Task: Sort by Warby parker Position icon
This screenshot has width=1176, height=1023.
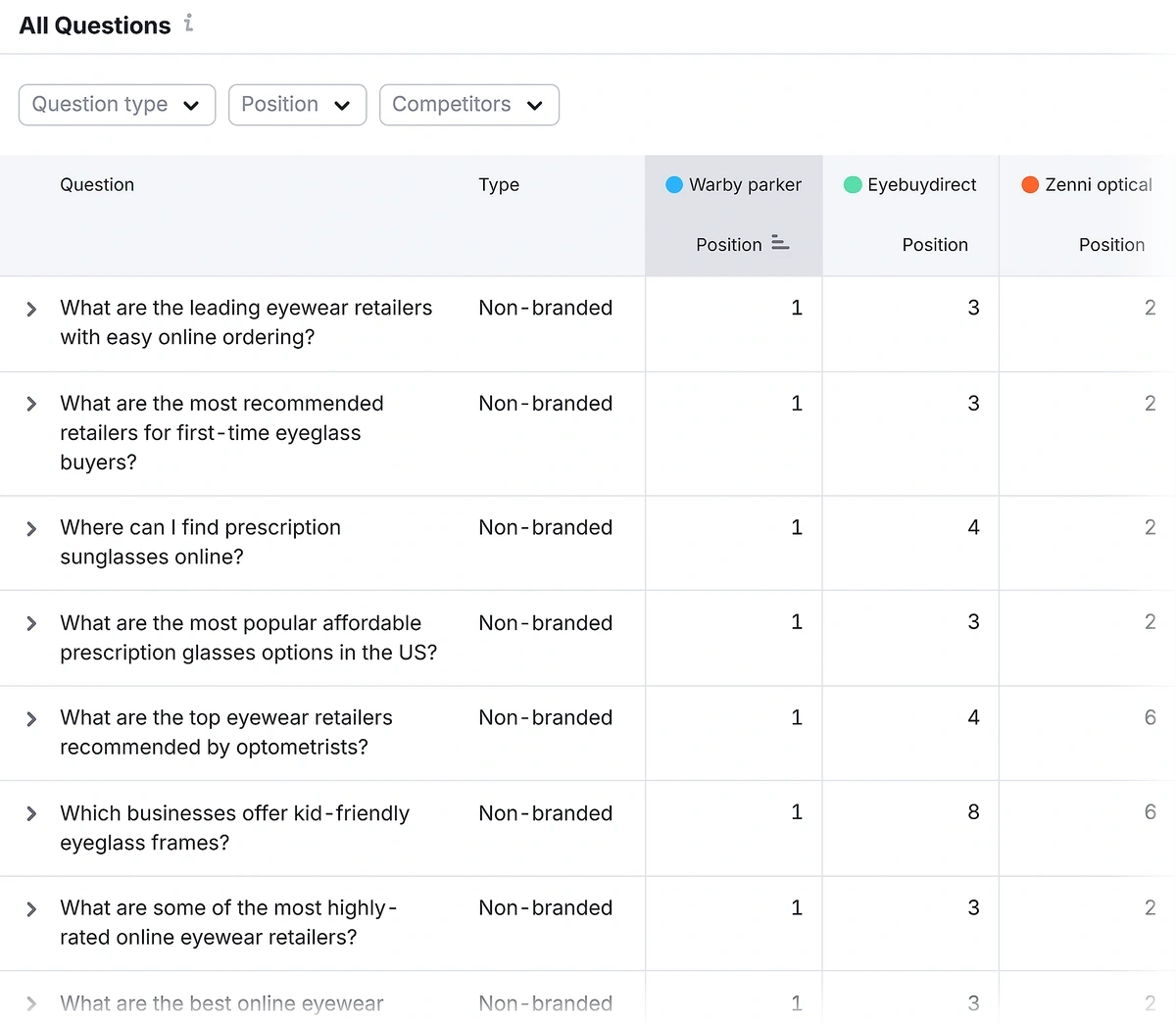Action: pyautogui.click(x=780, y=243)
